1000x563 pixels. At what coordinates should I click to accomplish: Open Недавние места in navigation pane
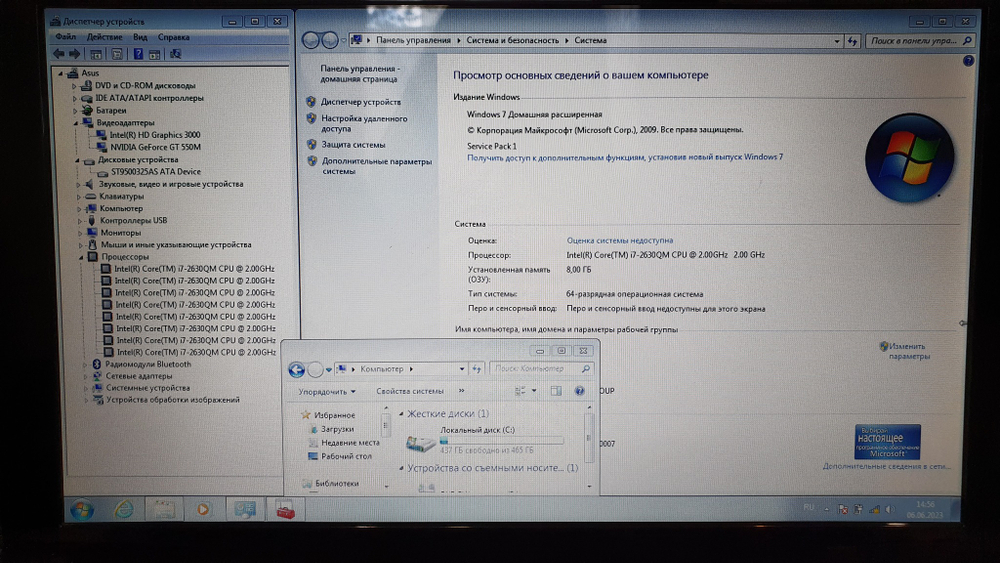click(350, 442)
